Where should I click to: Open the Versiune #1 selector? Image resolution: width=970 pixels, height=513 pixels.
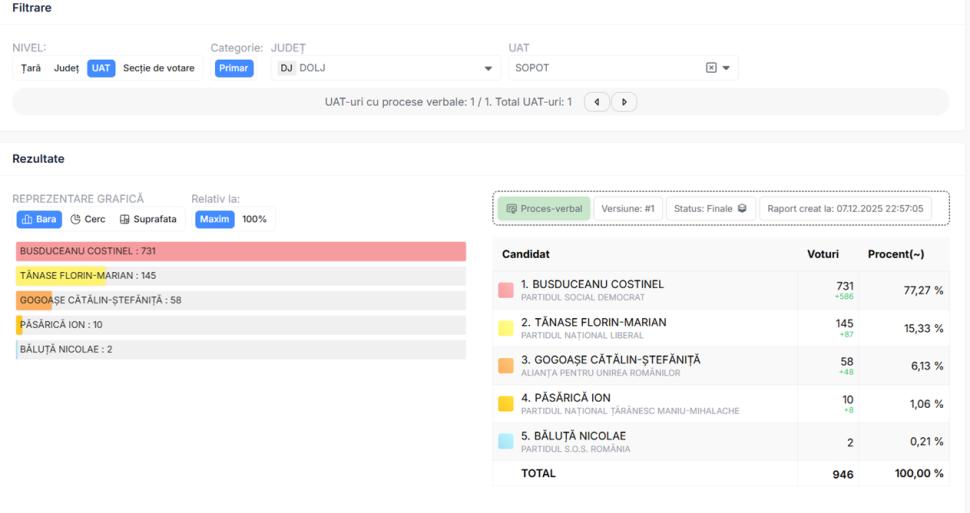pyautogui.click(x=627, y=209)
